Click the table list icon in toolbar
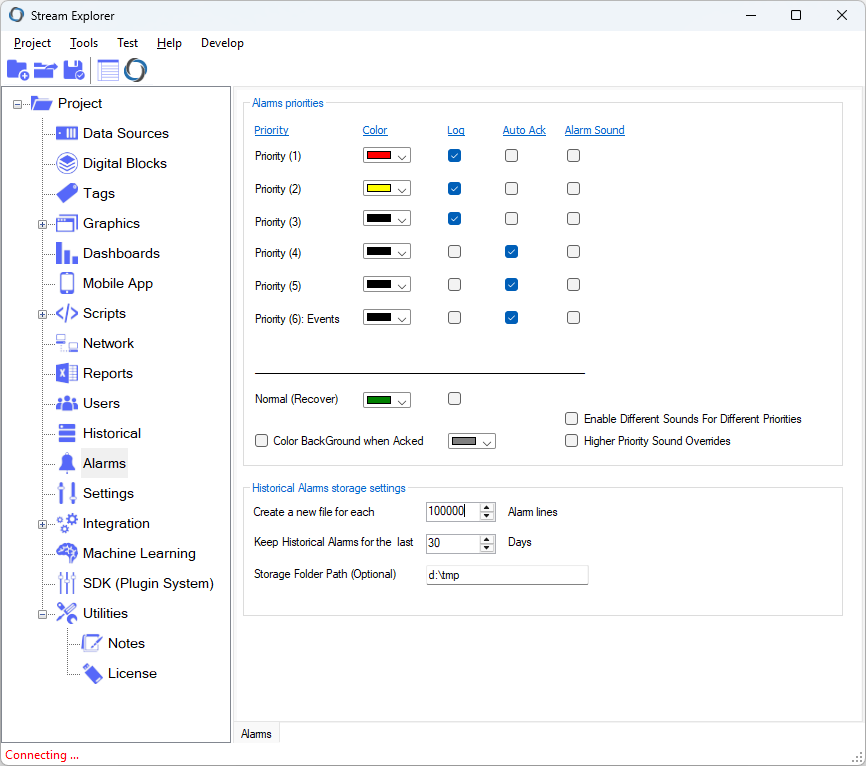 108,70
